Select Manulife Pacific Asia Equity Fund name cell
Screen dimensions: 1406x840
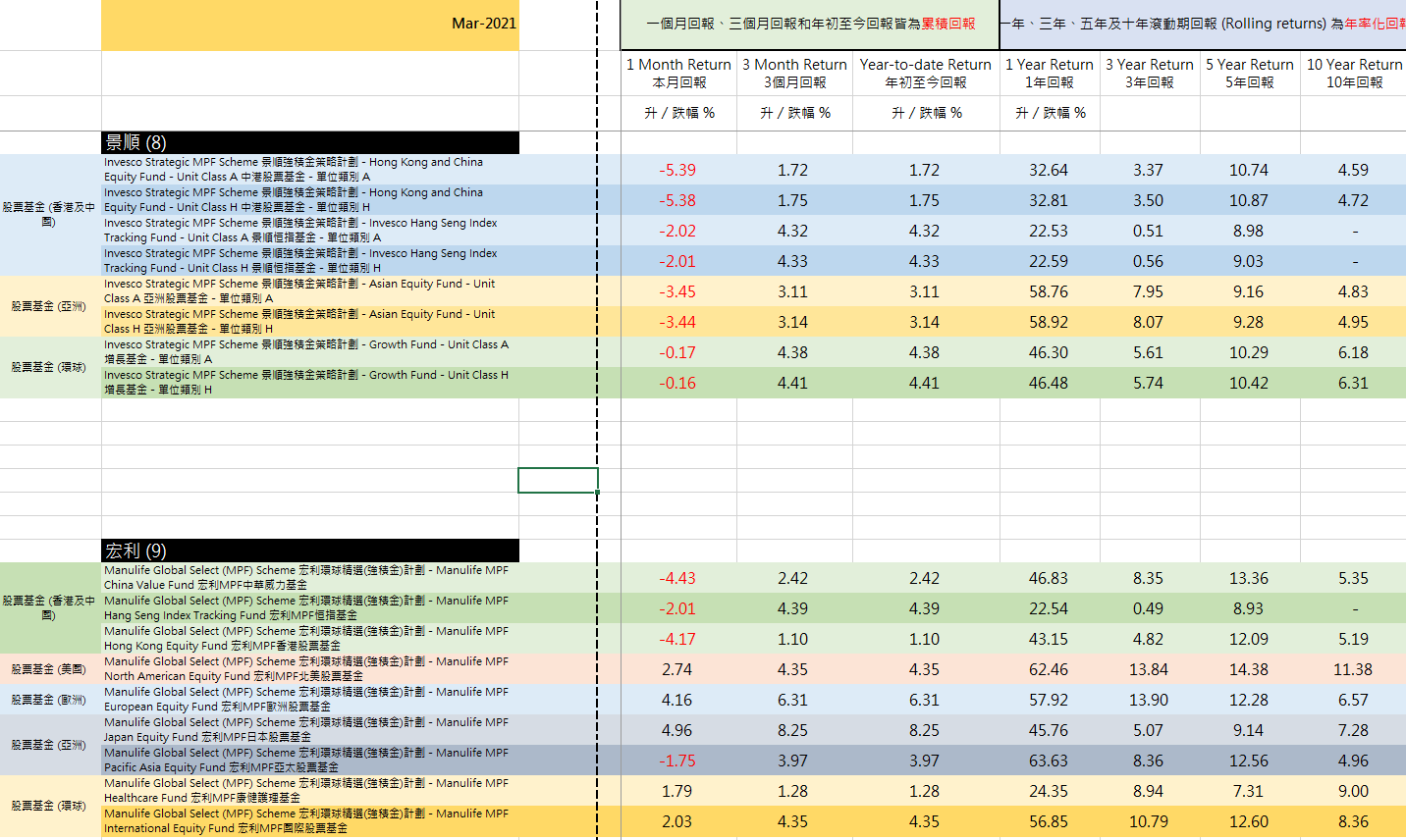pos(310,761)
